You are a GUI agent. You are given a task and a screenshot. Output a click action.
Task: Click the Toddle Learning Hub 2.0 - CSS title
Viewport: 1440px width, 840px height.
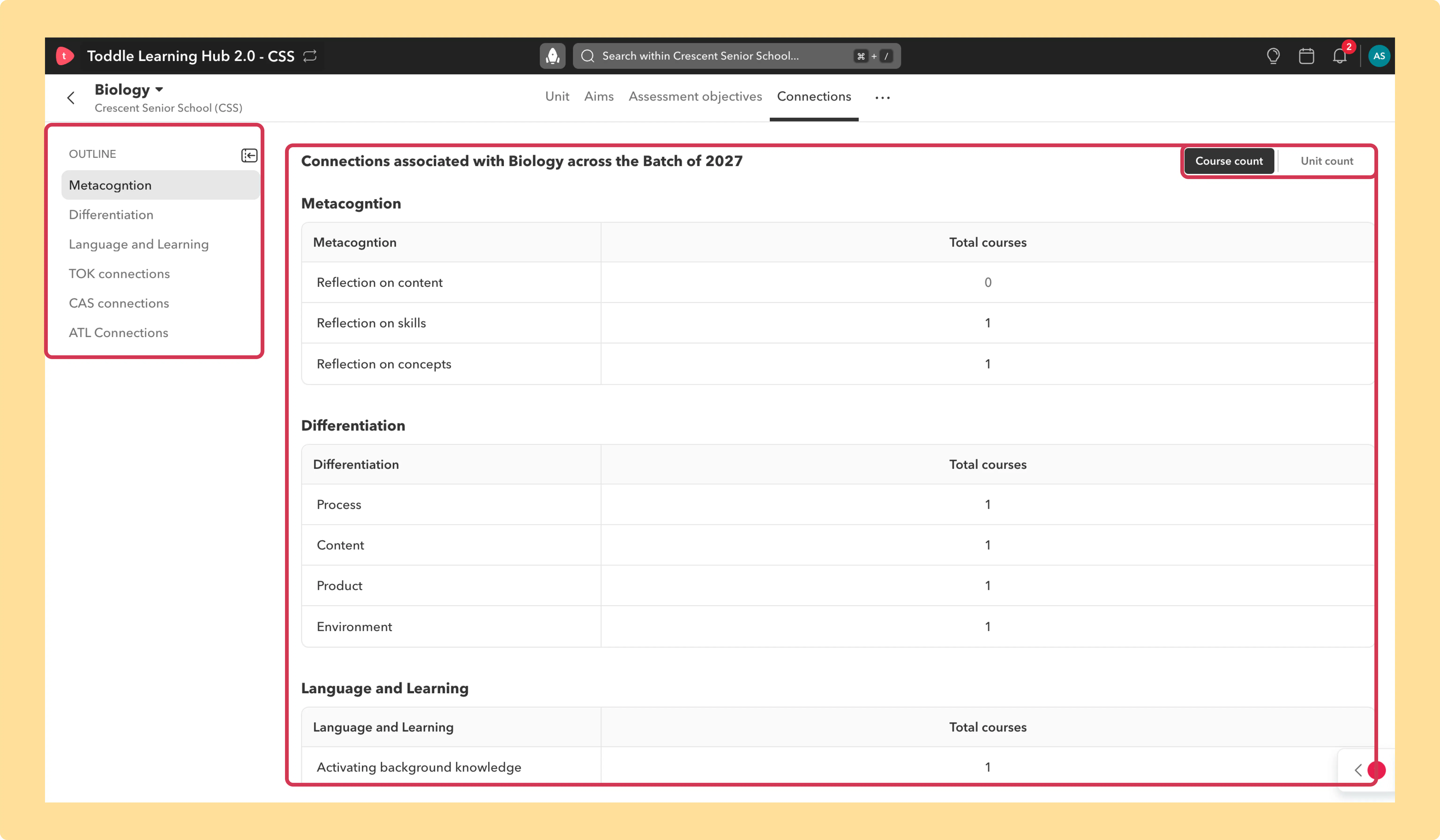pyautogui.click(x=191, y=56)
